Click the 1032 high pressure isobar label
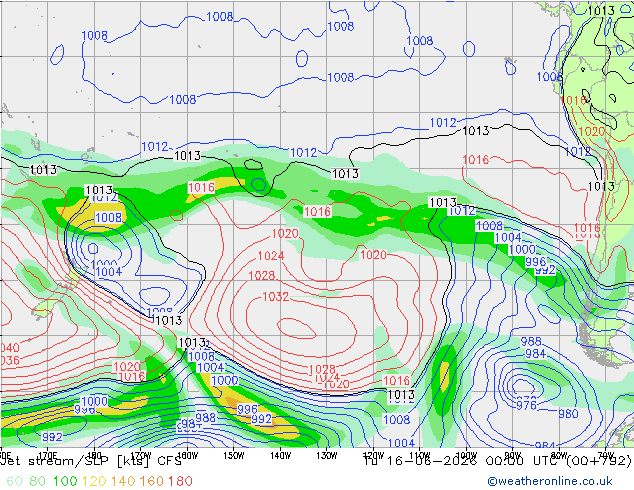Image resolution: width=634 pixels, height=490 pixels. [x=276, y=296]
